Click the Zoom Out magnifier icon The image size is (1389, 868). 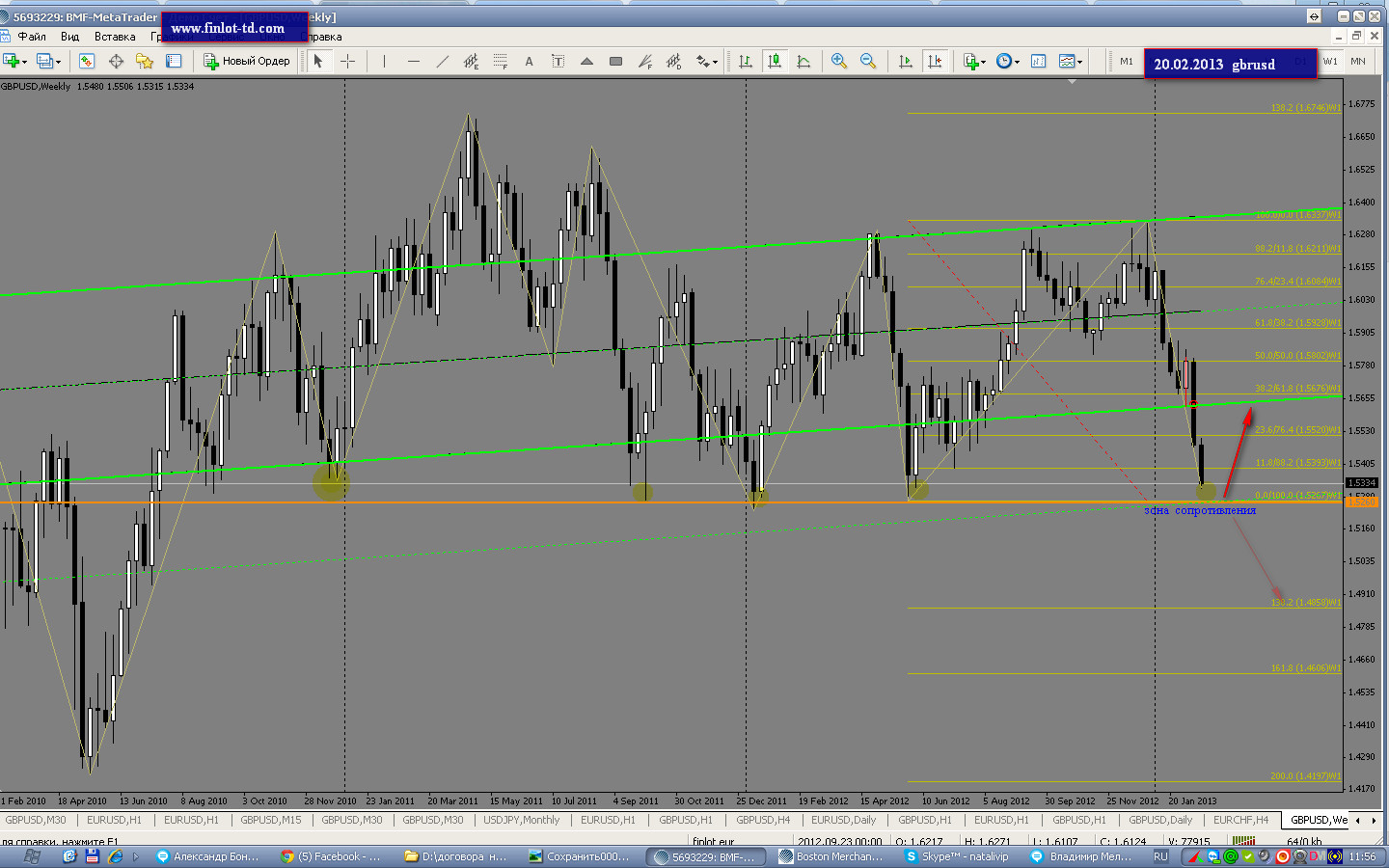pyautogui.click(x=868, y=61)
